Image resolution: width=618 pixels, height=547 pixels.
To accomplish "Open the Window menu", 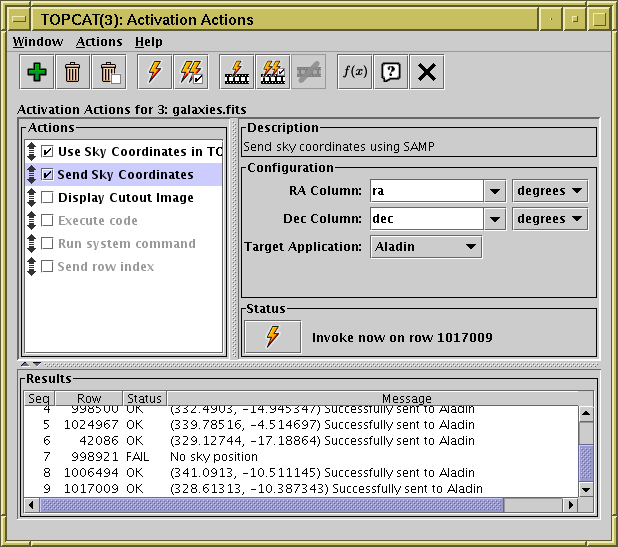I will pyautogui.click(x=37, y=42).
